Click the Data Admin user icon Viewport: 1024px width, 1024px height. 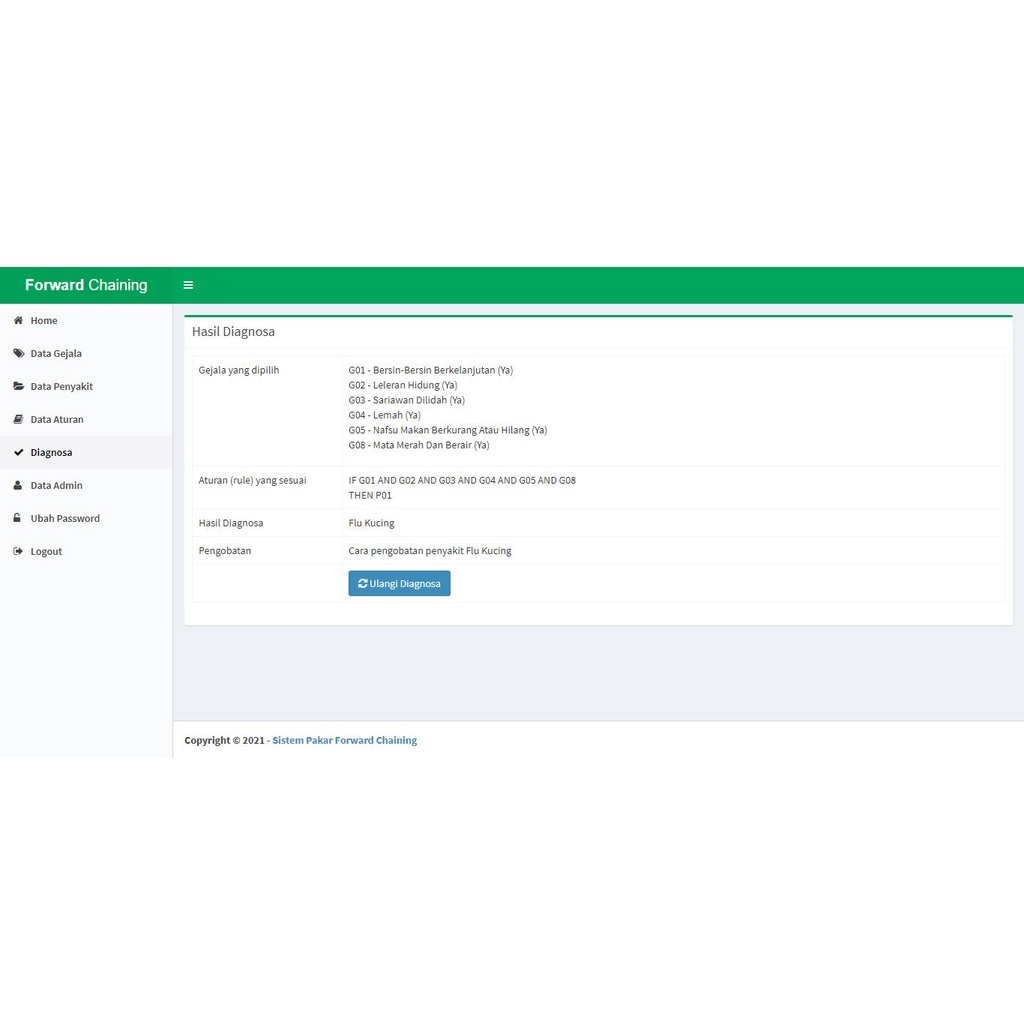click(18, 485)
